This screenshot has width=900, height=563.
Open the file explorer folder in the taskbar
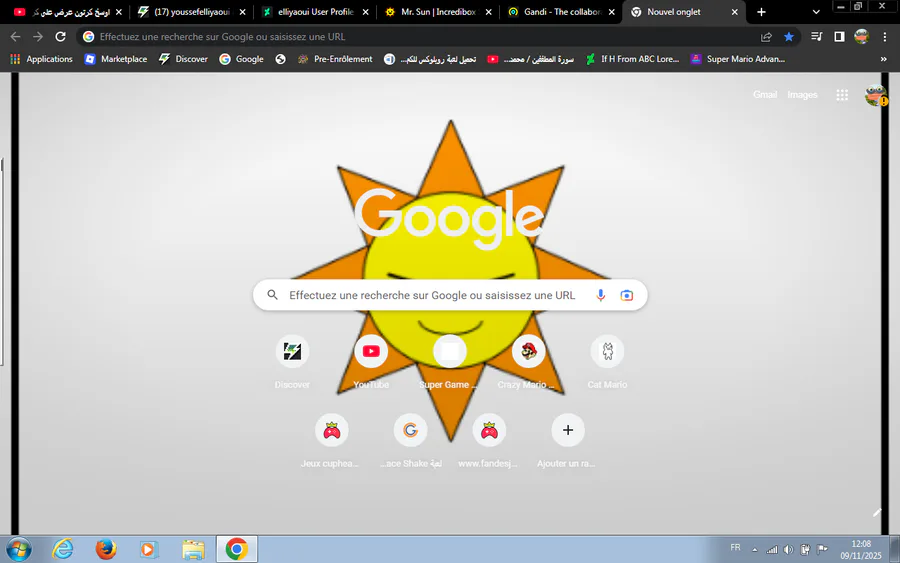[x=193, y=550]
